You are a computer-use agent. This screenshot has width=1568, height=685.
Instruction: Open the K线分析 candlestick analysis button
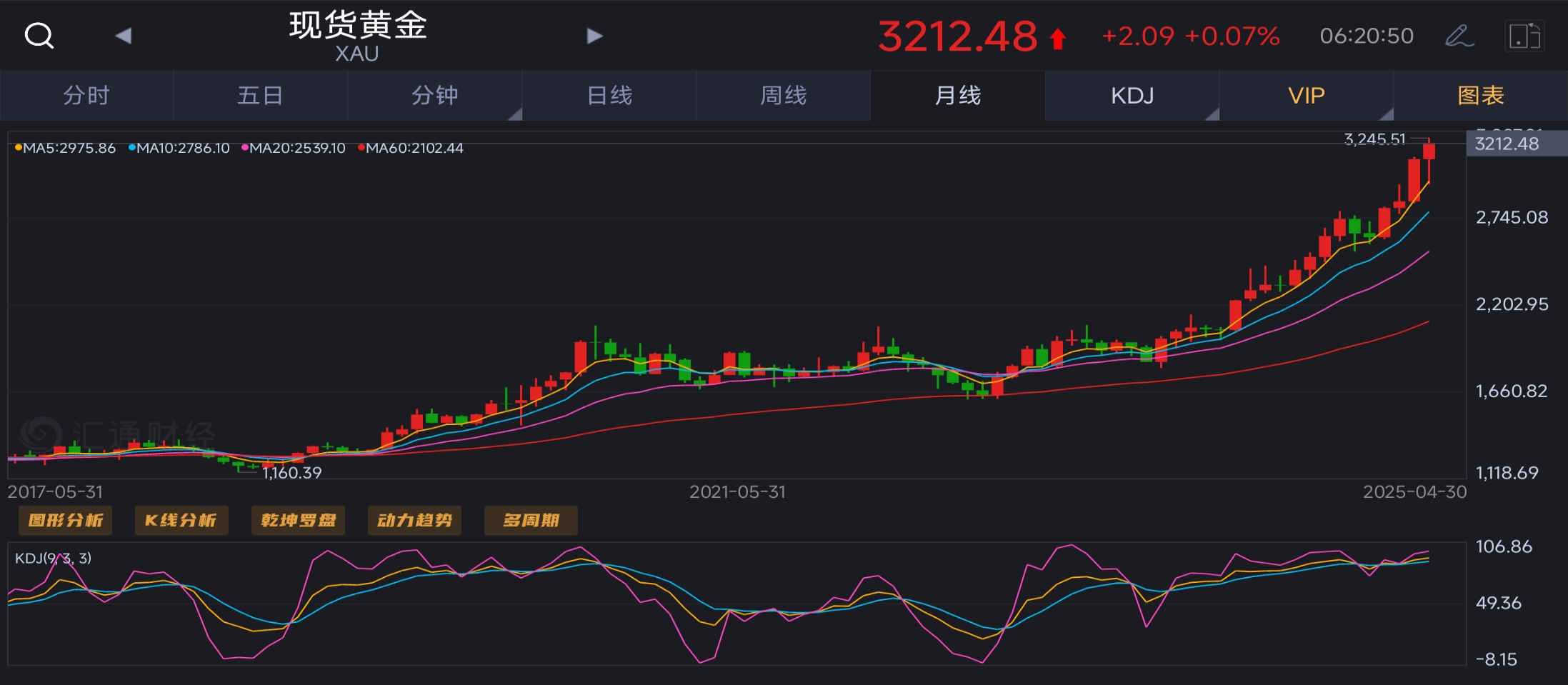click(181, 520)
